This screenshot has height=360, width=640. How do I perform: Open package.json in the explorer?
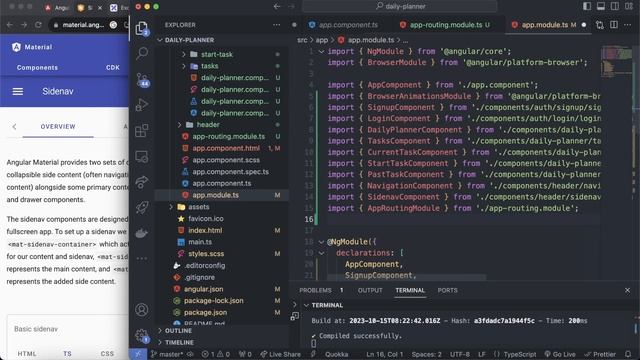205,313
